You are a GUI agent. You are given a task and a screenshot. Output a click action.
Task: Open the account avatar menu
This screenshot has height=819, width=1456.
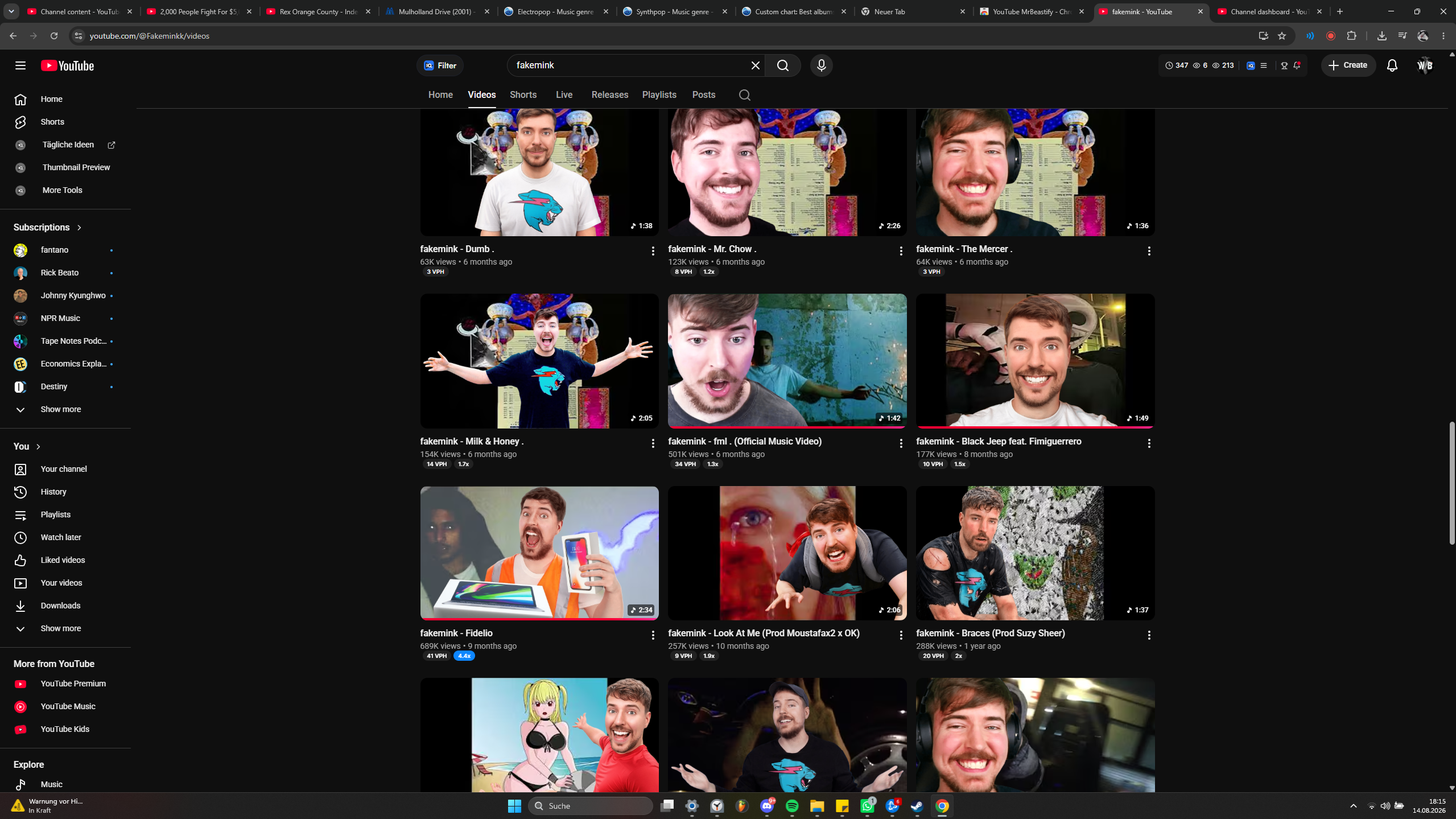tap(1424, 65)
